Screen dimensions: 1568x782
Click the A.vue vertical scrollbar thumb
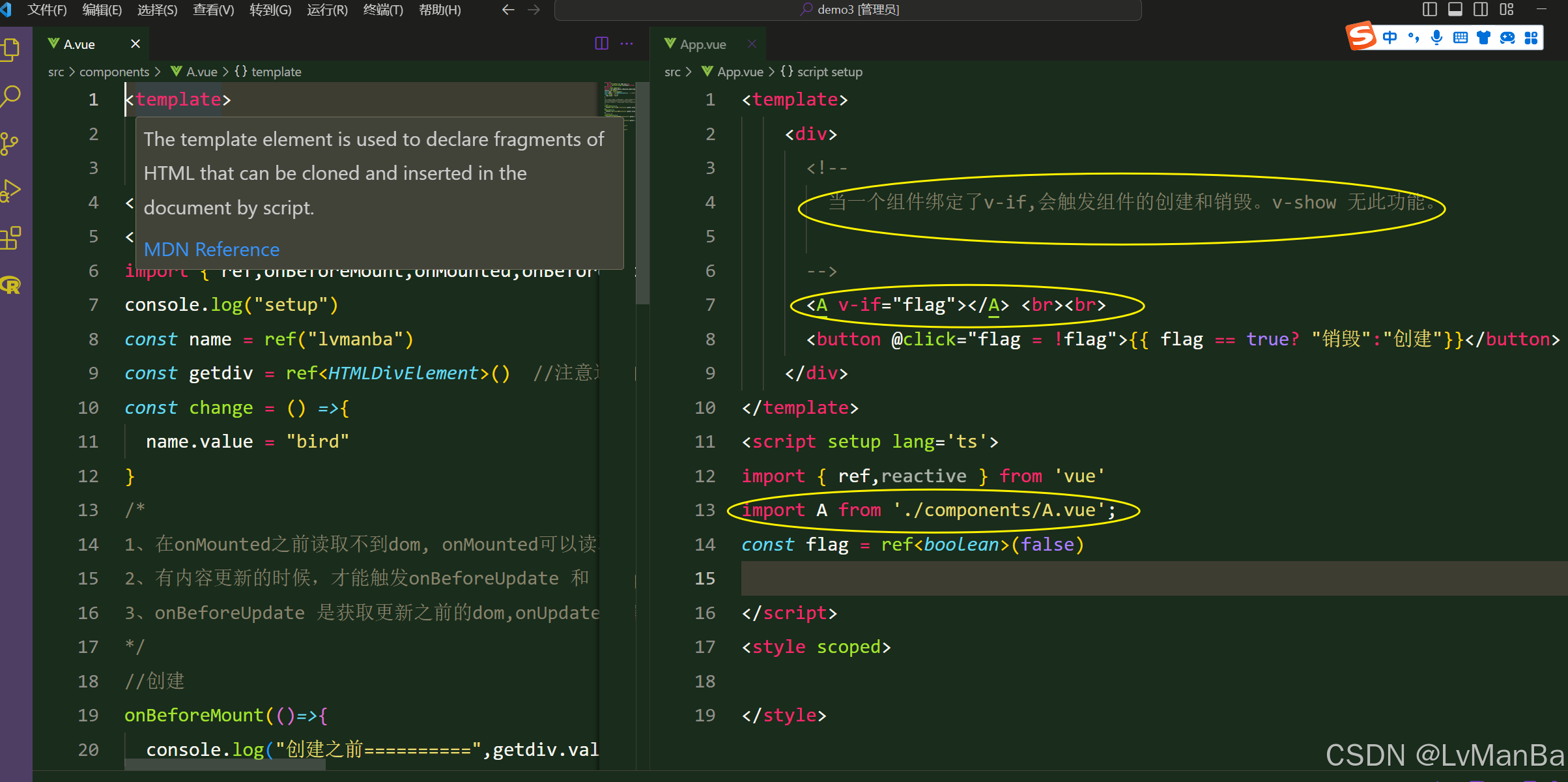(x=642, y=193)
